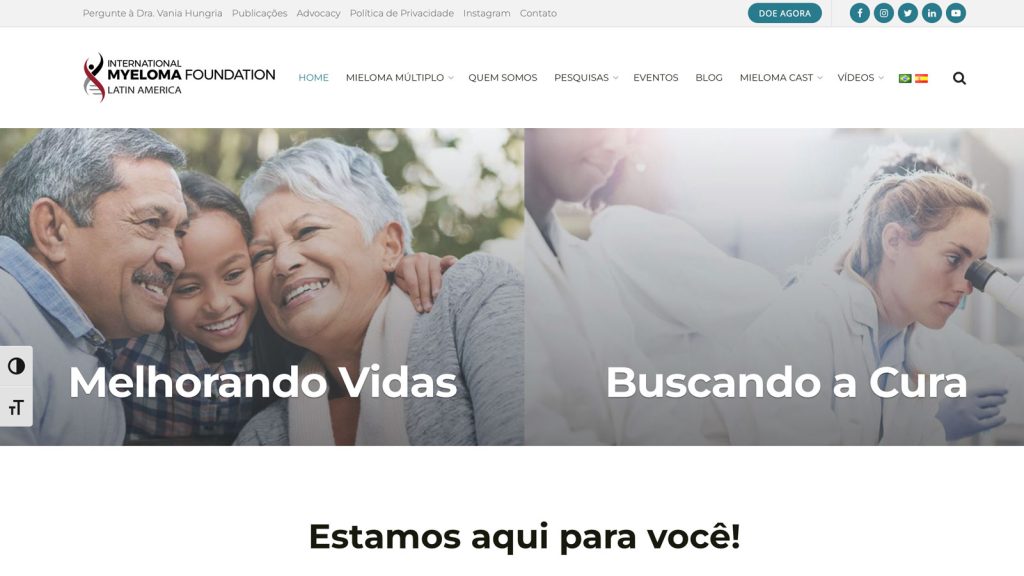
Task: Click the International Myeloma Foundation logo
Action: coord(179,77)
